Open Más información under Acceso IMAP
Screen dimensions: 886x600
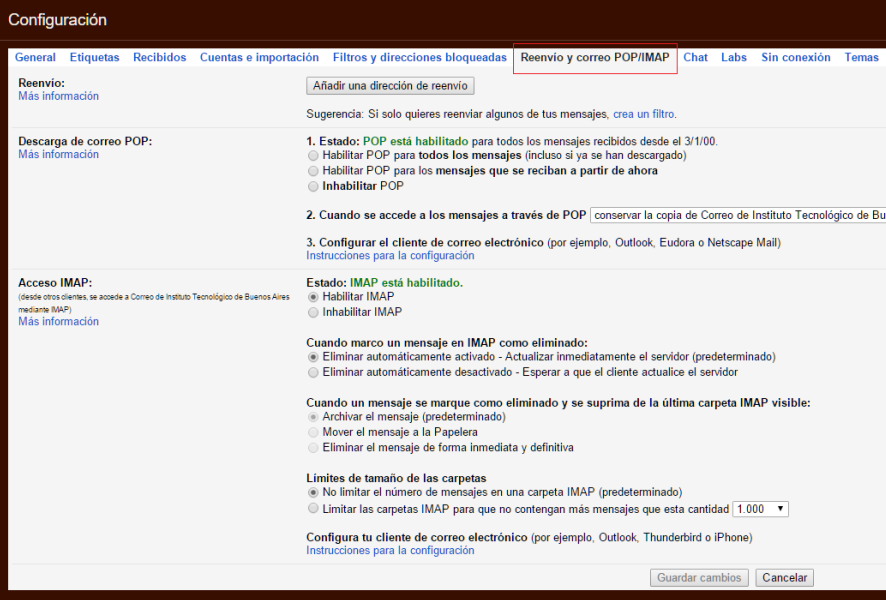(x=58, y=322)
